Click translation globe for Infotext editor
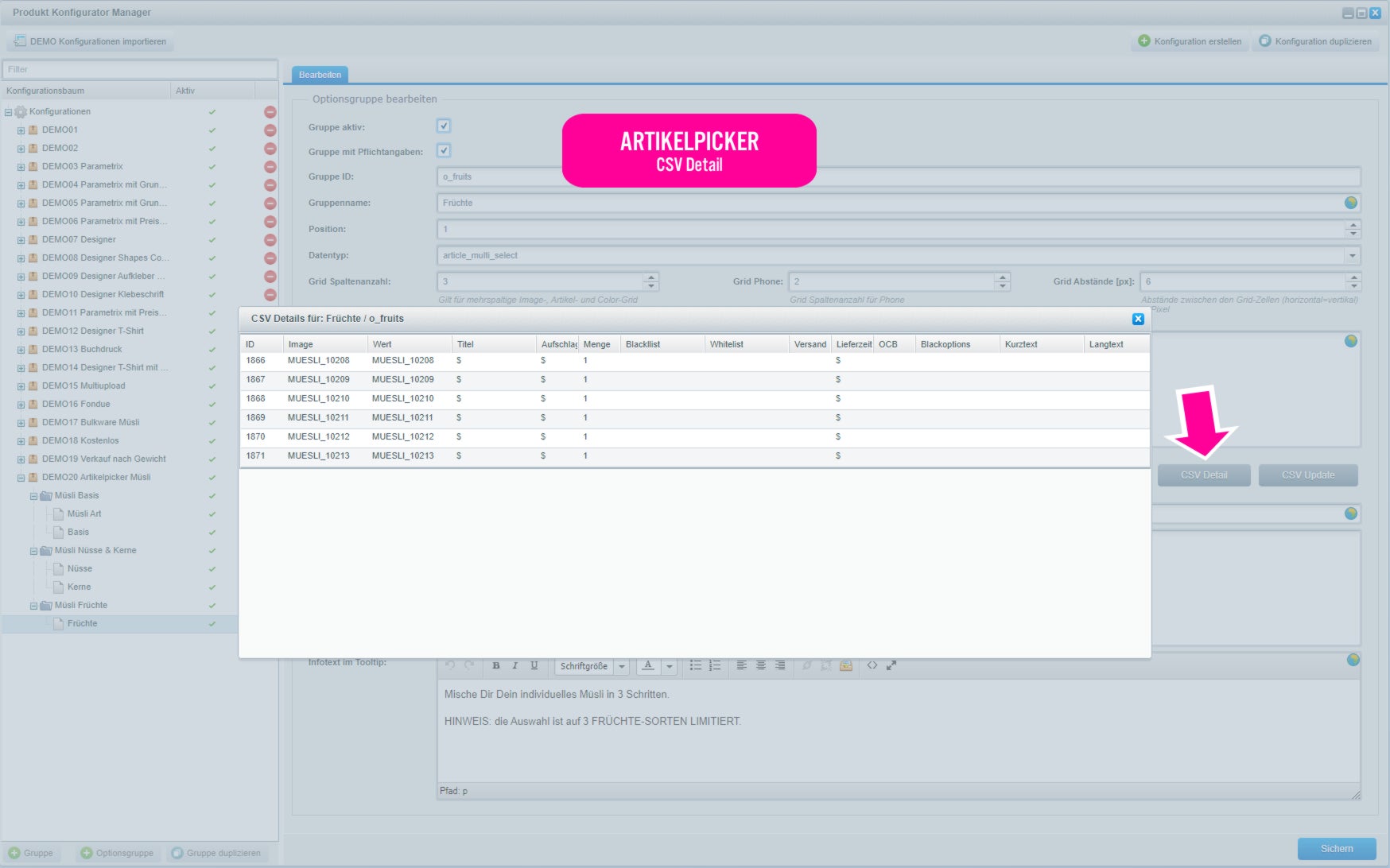Viewport: 1390px width, 868px height. pos(1353,661)
